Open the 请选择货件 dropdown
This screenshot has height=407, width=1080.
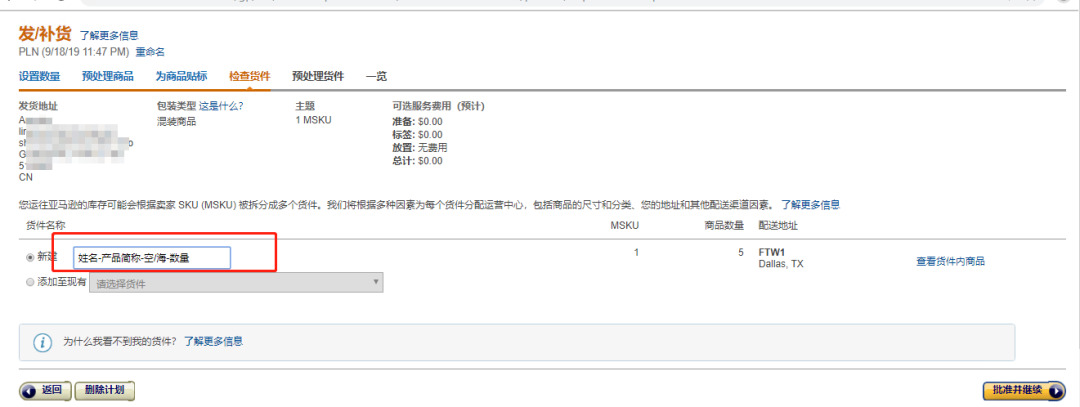click(x=236, y=283)
